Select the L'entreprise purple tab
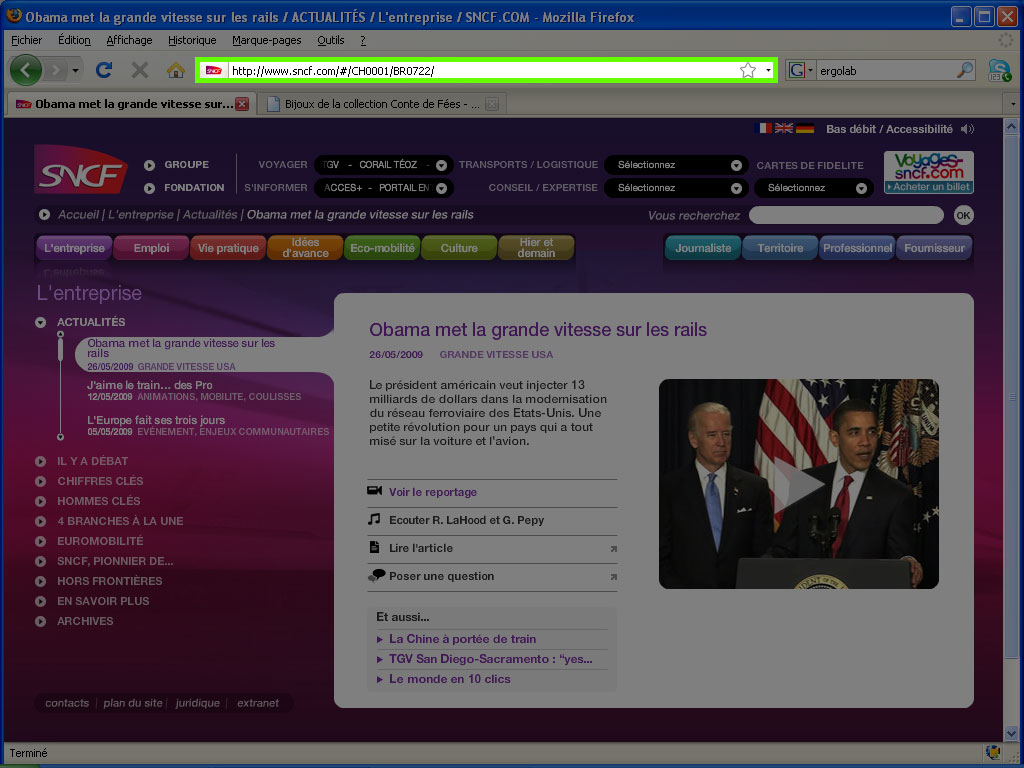This screenshot has height=768, width=1024. pos(74,248)
